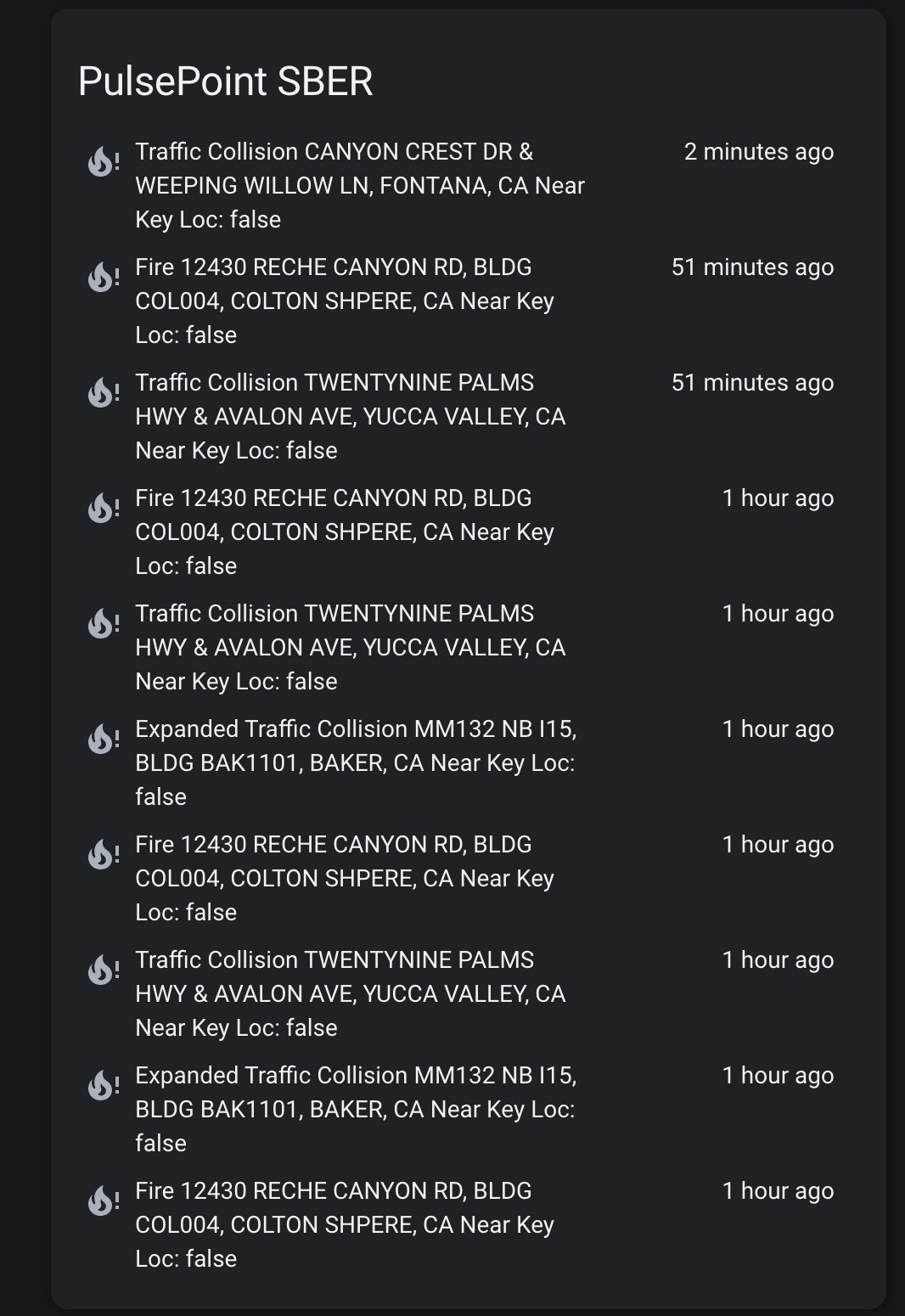
Task: Click icon of first 1-hour-ago Reche Canyon fire entry
Action: (103, 507)
